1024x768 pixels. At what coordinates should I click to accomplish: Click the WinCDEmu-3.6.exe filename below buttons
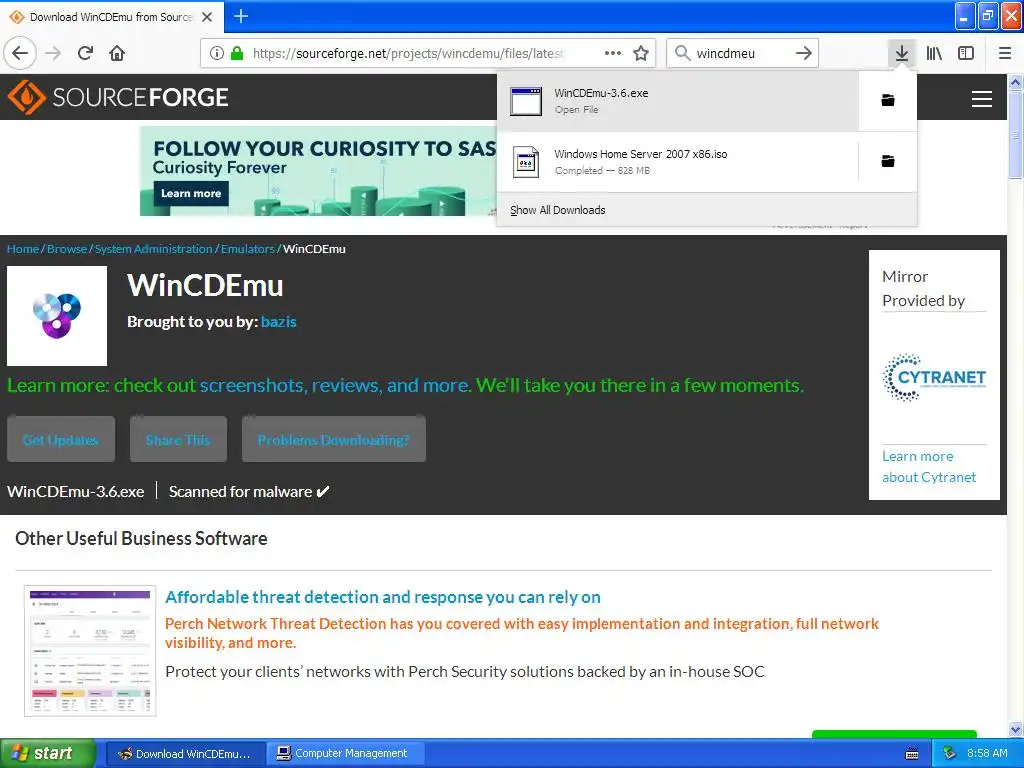point(76,492)
